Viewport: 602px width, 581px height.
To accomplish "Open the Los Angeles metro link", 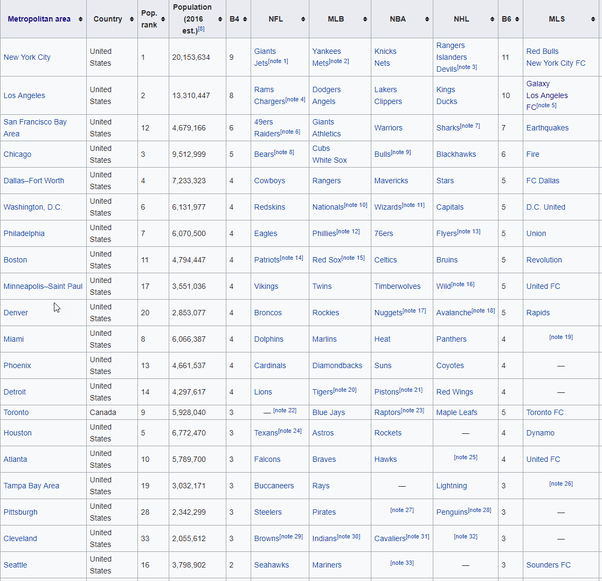I will click(x=24, y=96).
